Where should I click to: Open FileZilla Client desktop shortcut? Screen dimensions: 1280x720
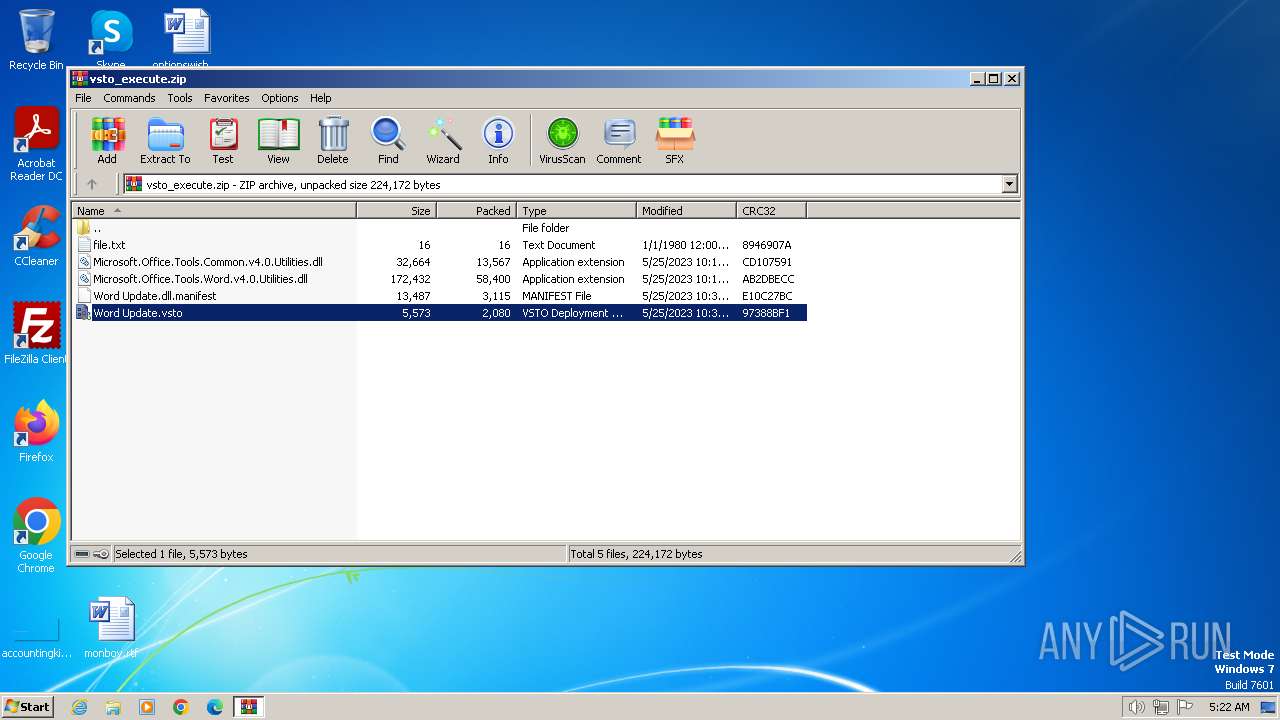[x=36, y=333]
